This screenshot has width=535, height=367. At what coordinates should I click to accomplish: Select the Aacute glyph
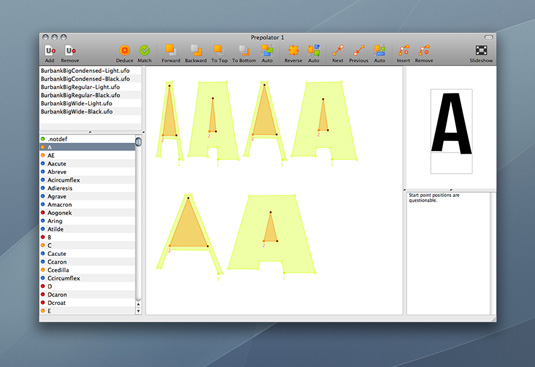click(x=87, y=164)
